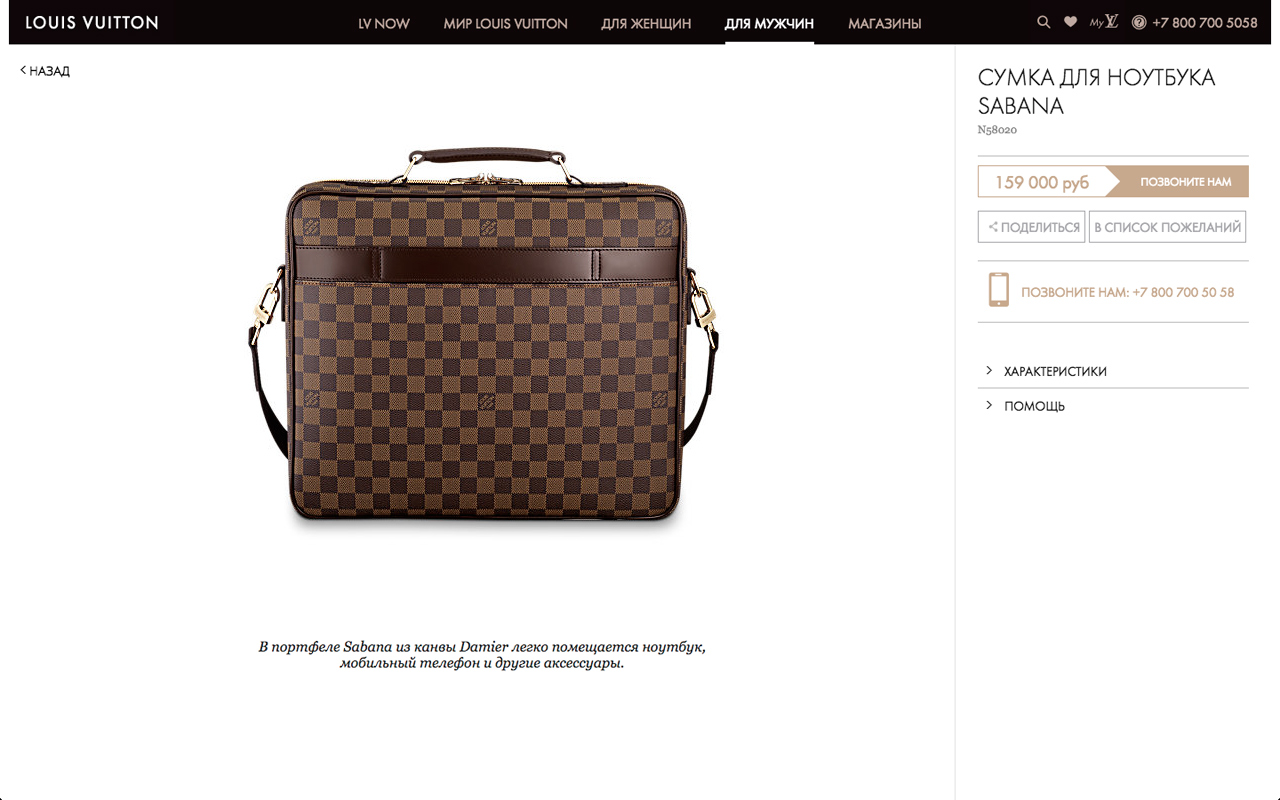
Task: Click the back chevron next to Назад
Action: [23, 70]
